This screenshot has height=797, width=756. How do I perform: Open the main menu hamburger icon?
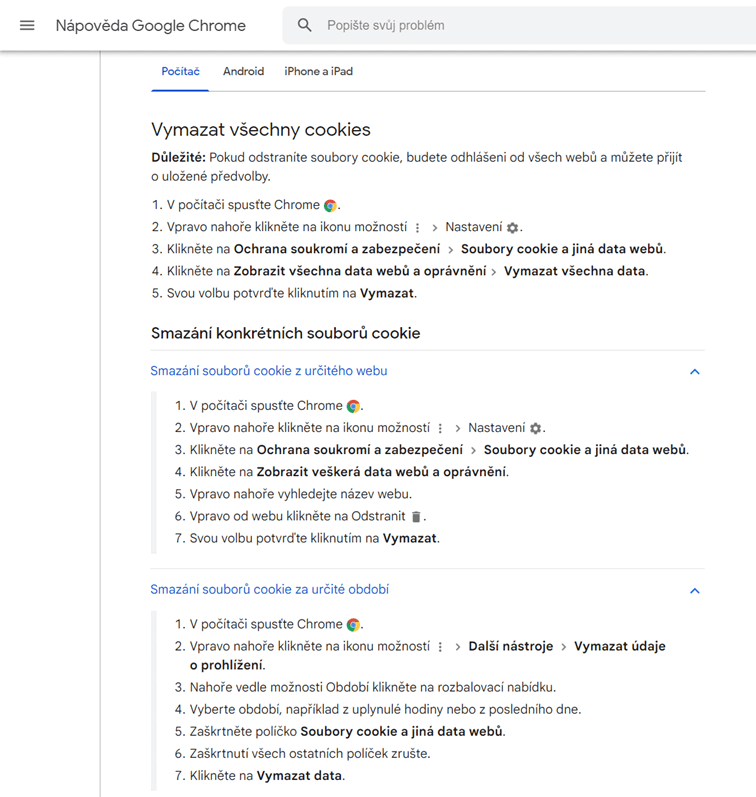pyautogui.click(x=27, y=25)
